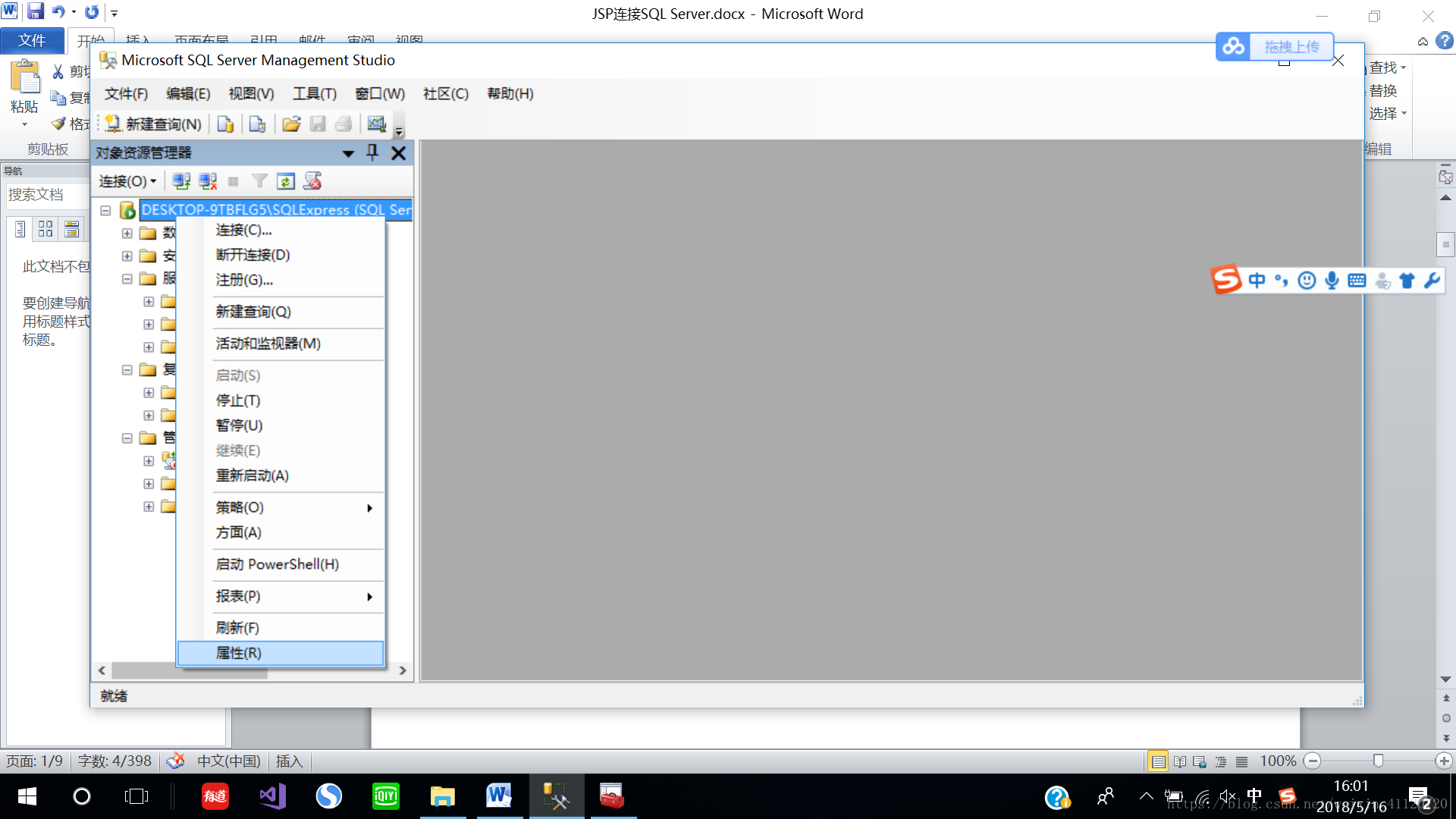Click the 新建查询(N) toolbar button
Image resolution: width=1456 pixels, height=819 pixels.
coord(154,124)
